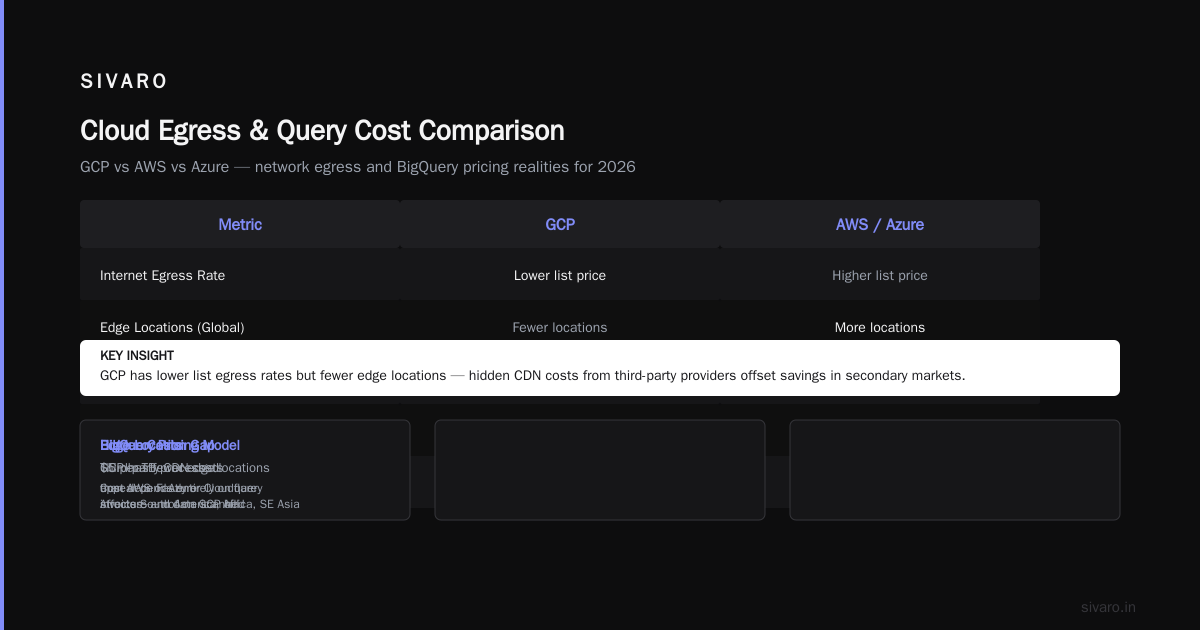Screen dimensions: 1200x630
Task: Click the KEY INSIGHT heading
Action: (x=137, y=355)
